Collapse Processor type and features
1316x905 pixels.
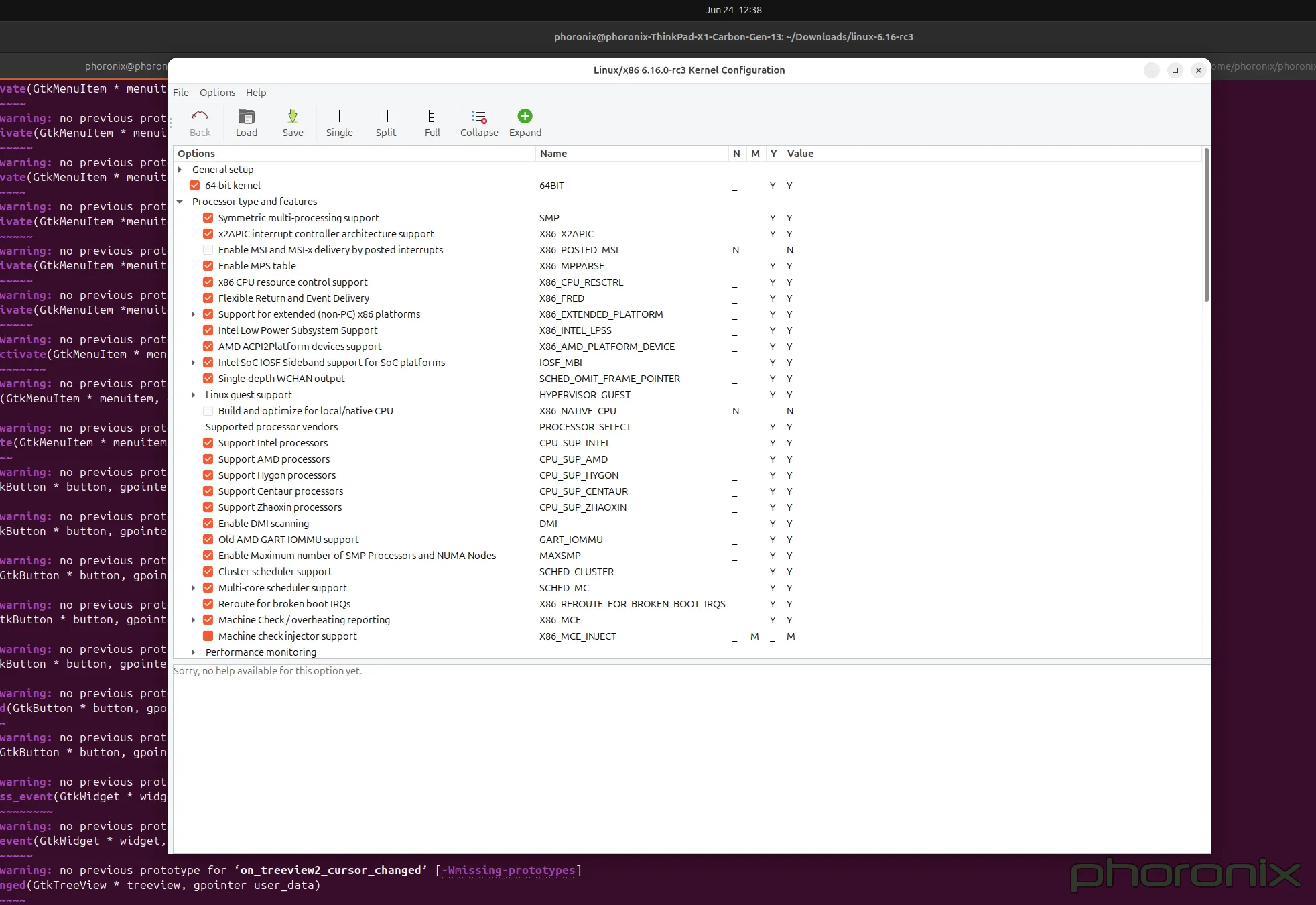(x=180, y=201)
